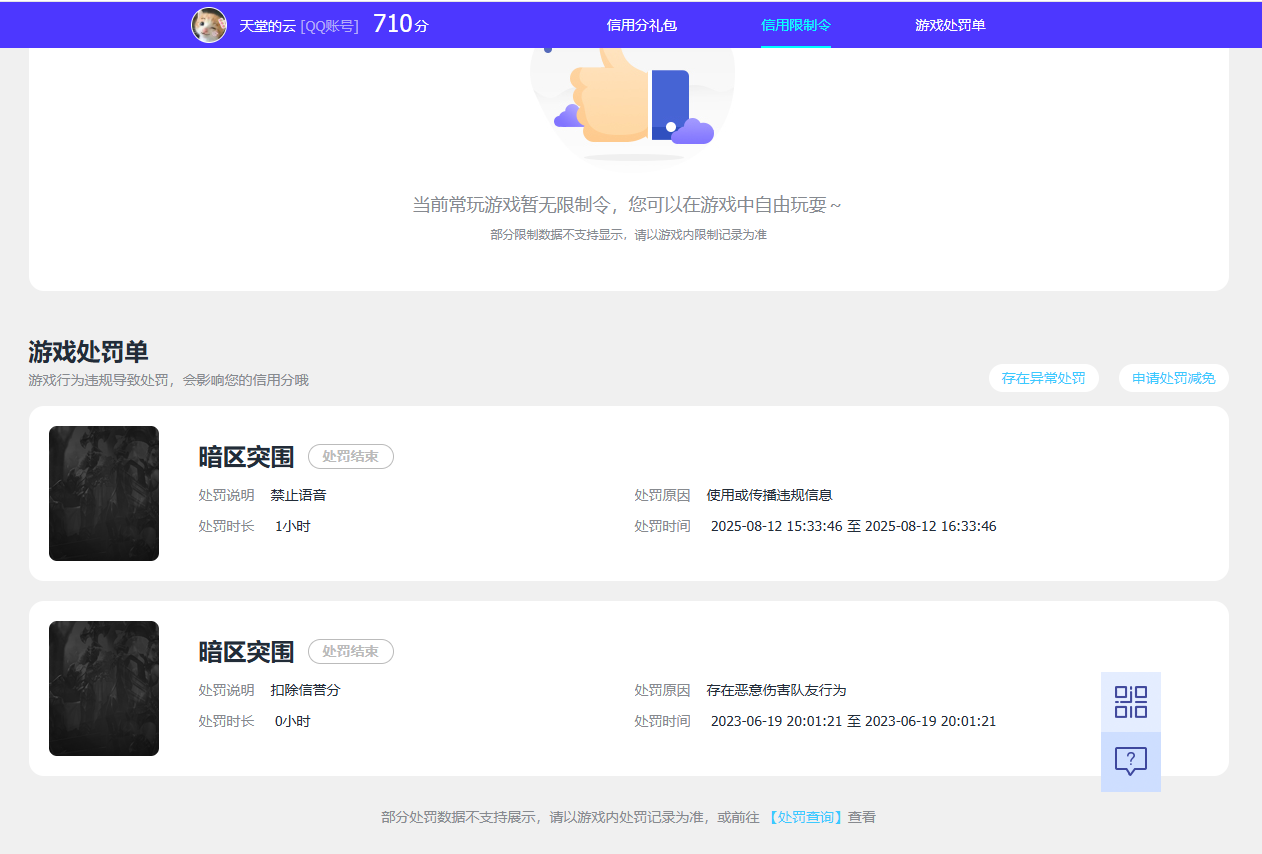Viewport: 1262px width, 854px height.
Task: Click the 处罚结束 badge on the 扣除信誉分 record
Action: [351, 652]
